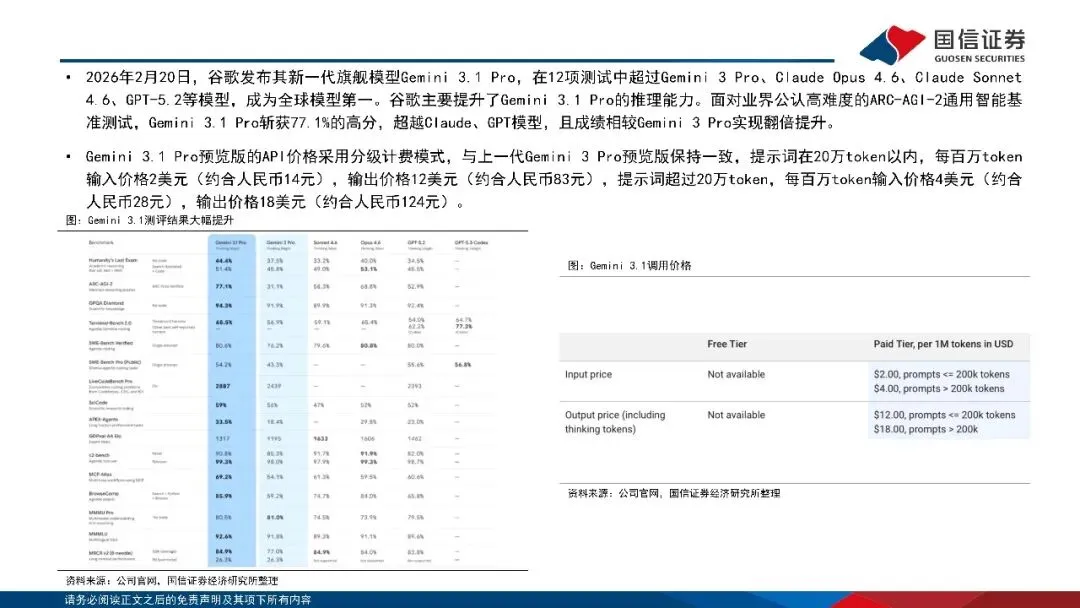Select the 'MMMLU' benchmark label

click(x=98, y=534)
